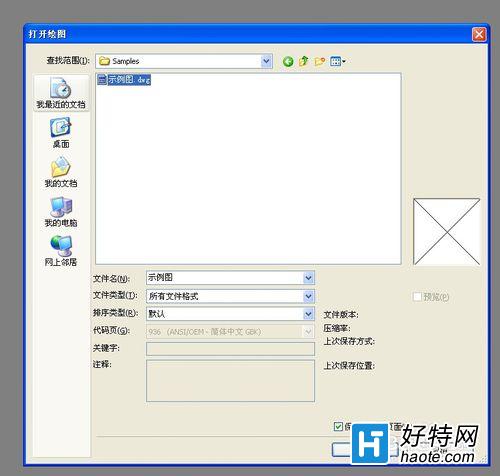Toggle the 预览 preview checkbox
500x476 pixels.
[417, 297]
